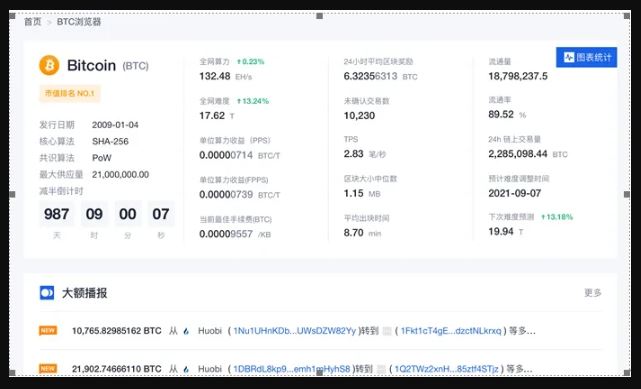Screen dimensions: 641x389
Task: Click the Huobi drop icon in second transfer
Action: 186,369
